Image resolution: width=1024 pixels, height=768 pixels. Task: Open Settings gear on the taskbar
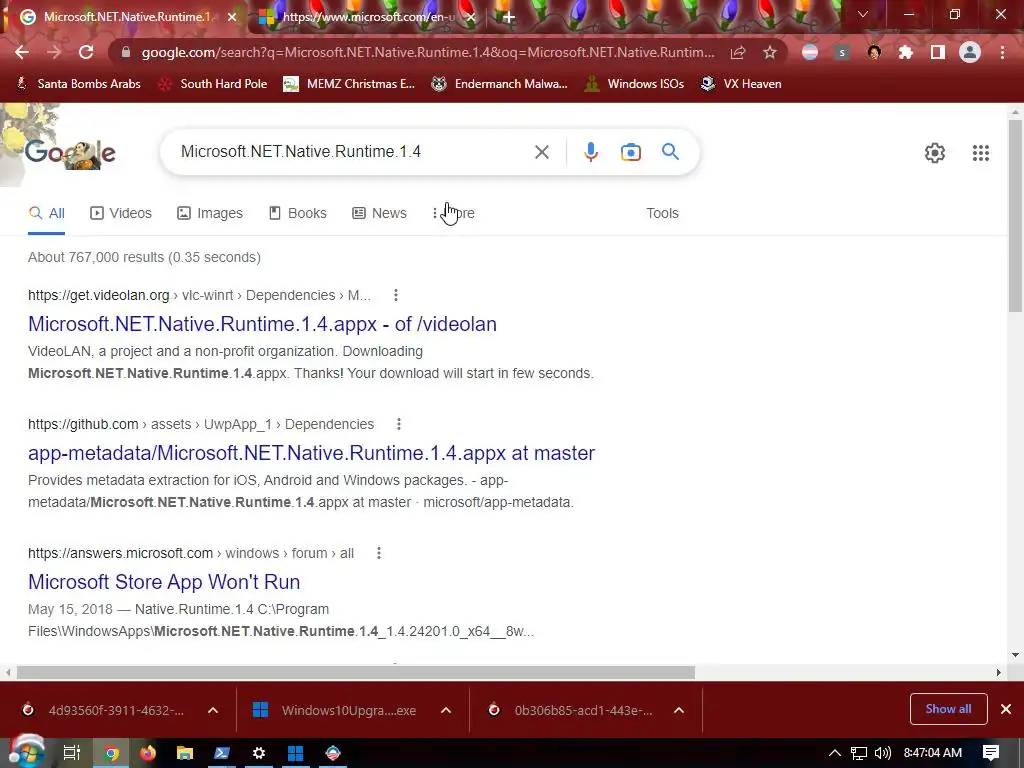point(259,753)
